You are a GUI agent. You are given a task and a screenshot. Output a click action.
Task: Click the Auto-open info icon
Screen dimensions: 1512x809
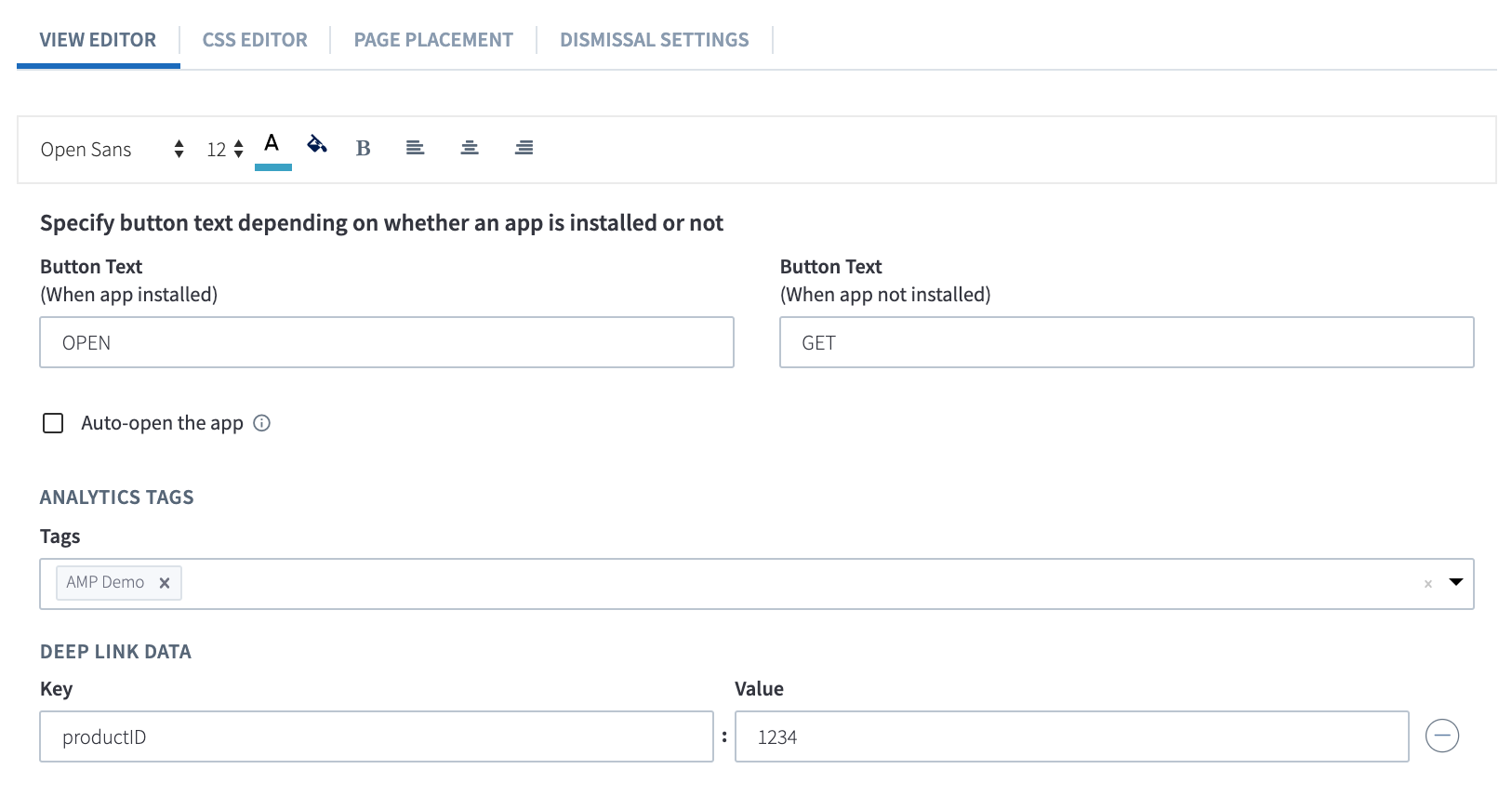tap(262, 423)
